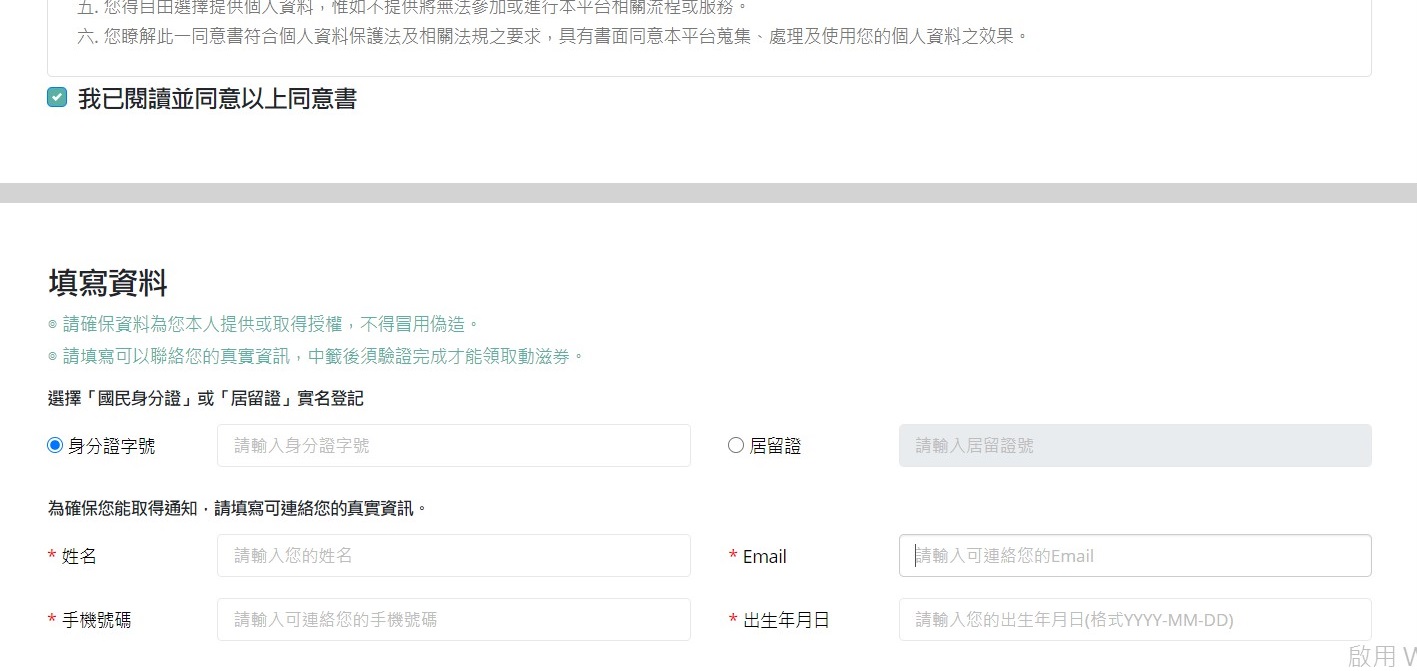This screenshot has width=1417, height=671.
Task: Uncheck the 我已閱讀並同意以上同意書 checkbox
Action: tap(57, 97)
